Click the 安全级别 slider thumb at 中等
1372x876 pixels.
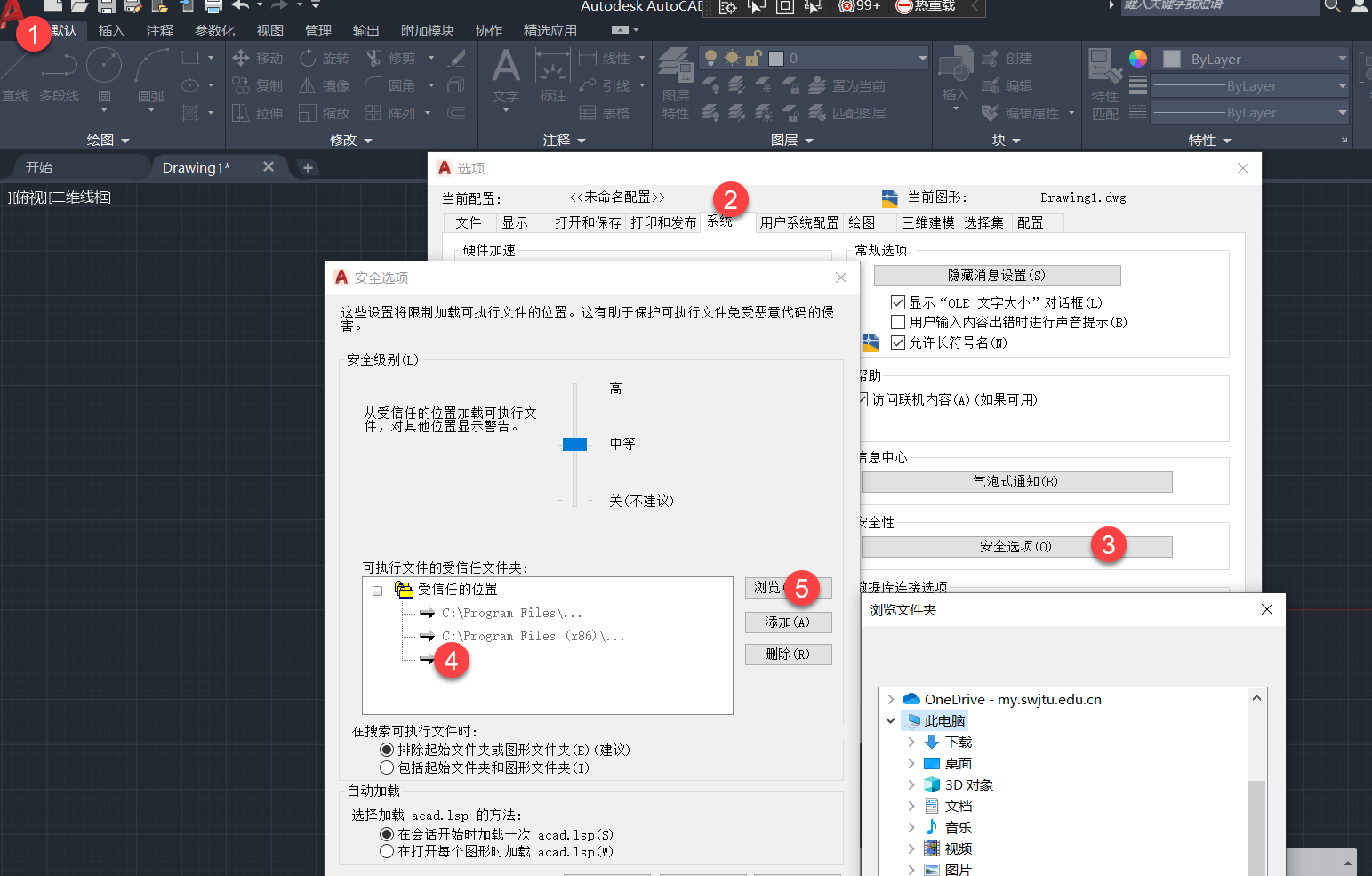574,445
